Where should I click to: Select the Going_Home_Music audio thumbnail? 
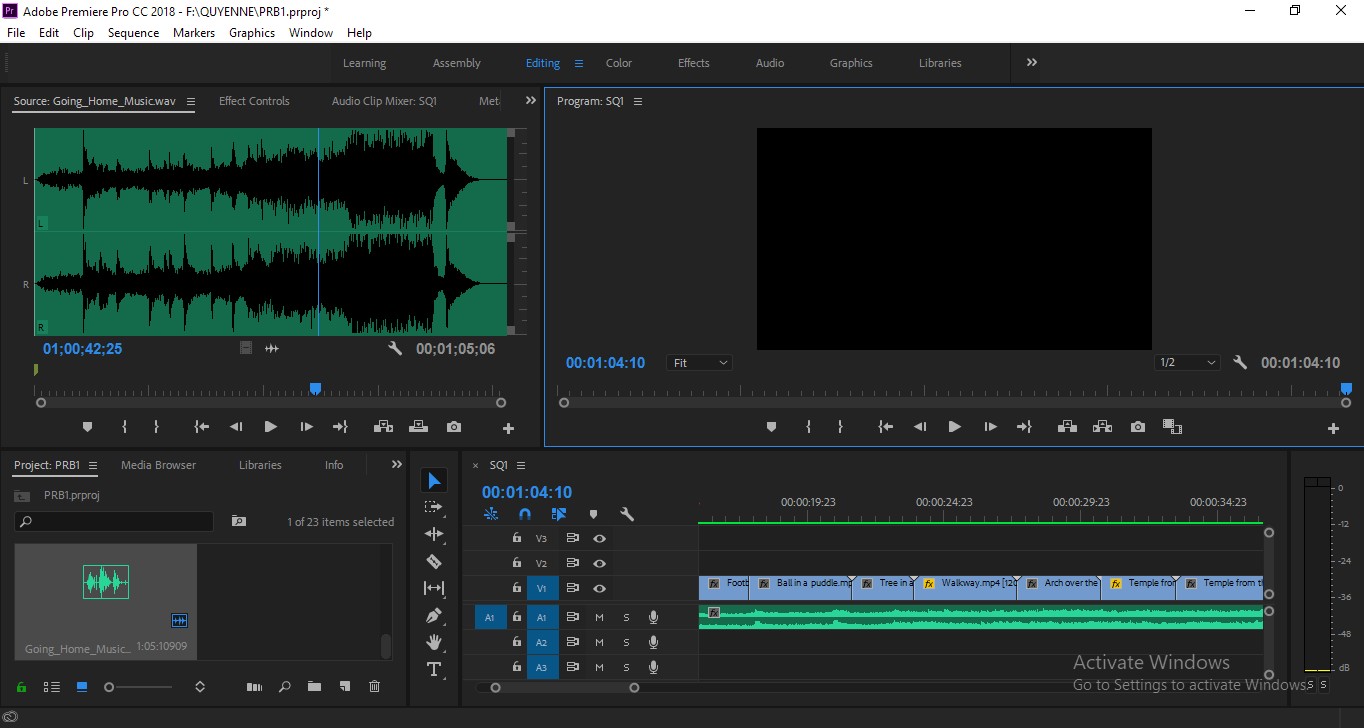pos(106,582)
